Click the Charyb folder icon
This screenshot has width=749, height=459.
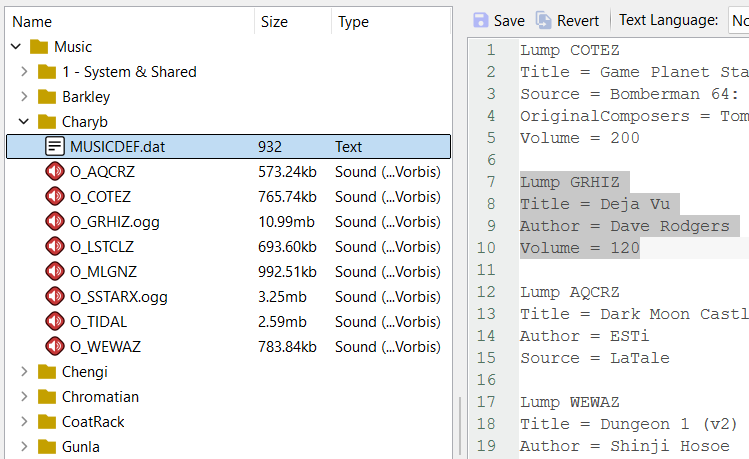click(47, 122)
